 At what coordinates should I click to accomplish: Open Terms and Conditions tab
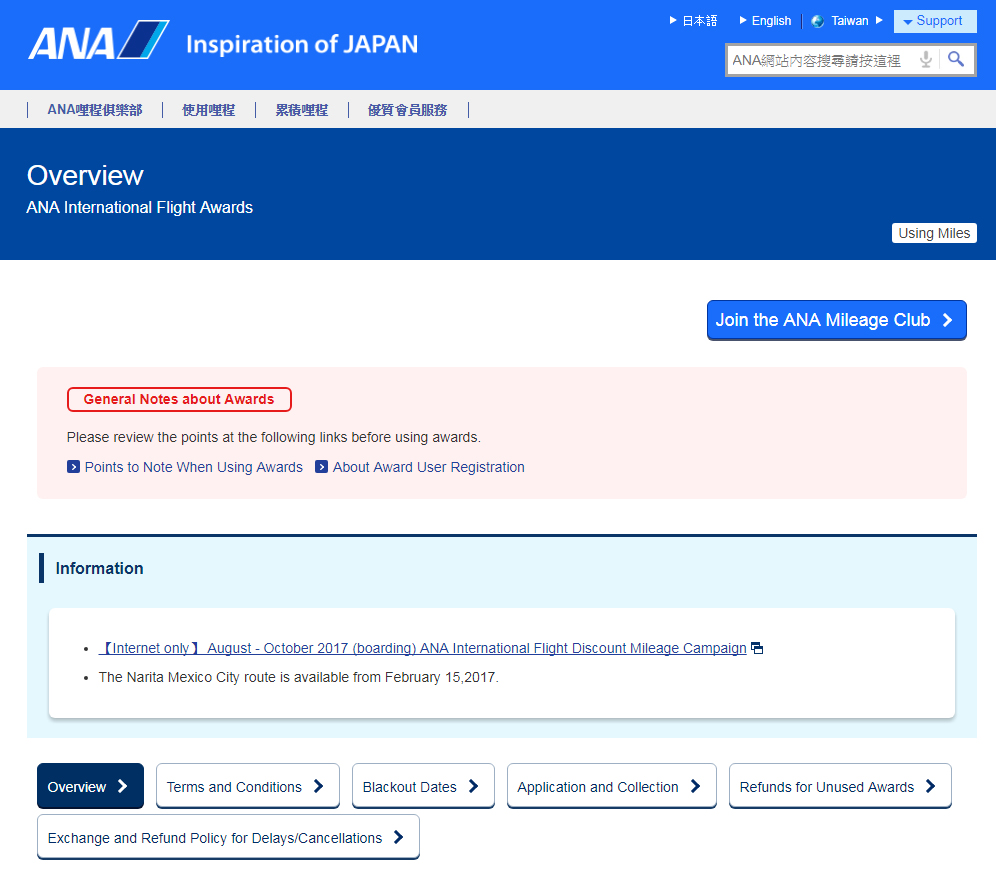248,786
